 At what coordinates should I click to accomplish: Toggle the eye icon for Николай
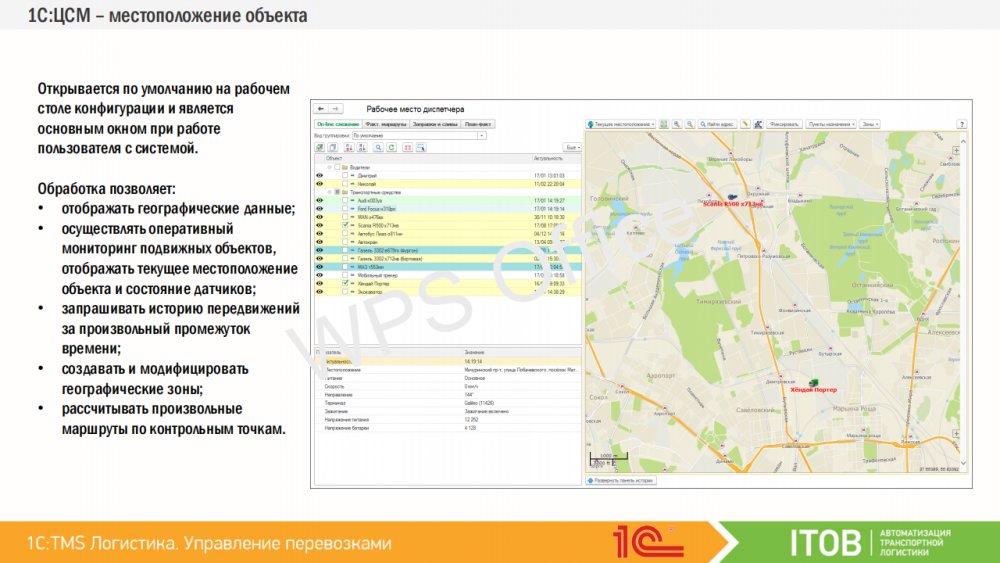coord(320,184)
